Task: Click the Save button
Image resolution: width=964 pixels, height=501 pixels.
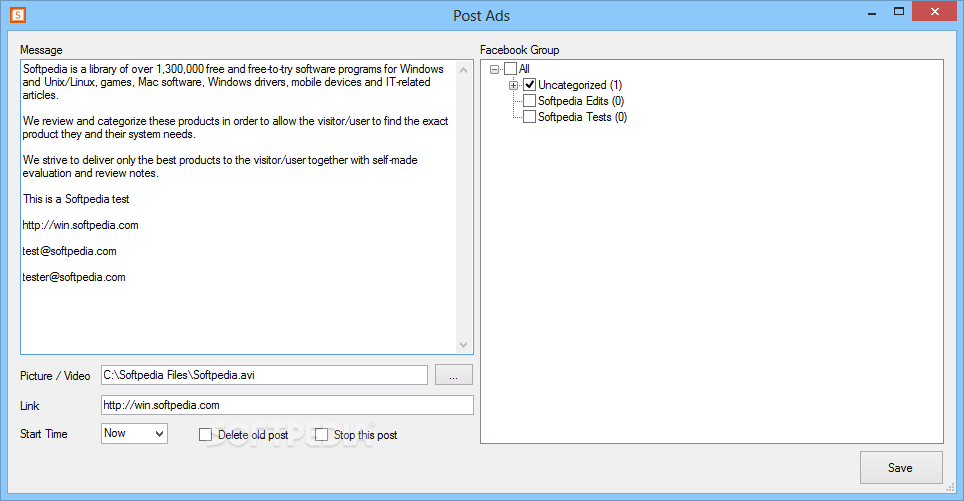Action: click(x=901, y=468)
